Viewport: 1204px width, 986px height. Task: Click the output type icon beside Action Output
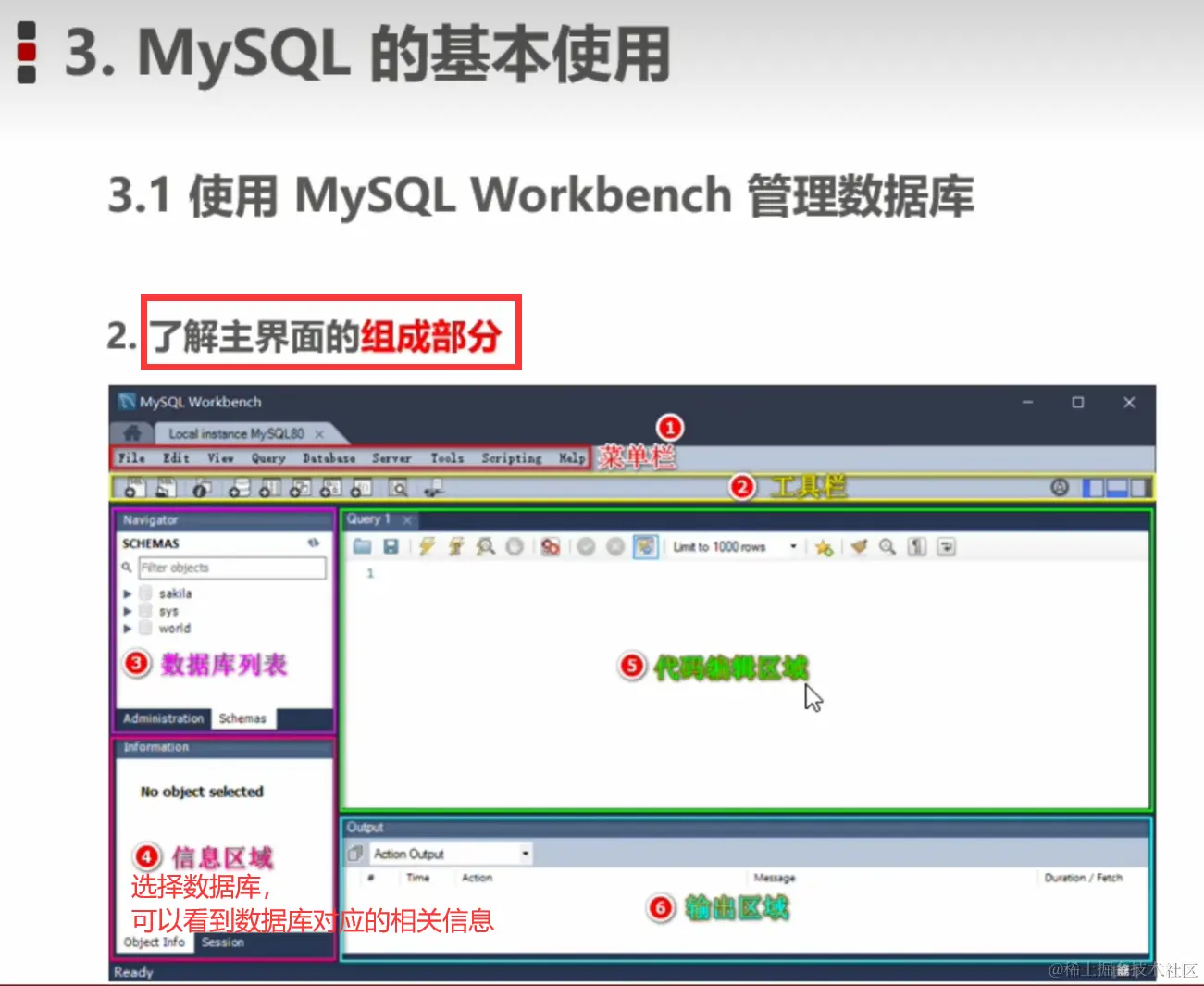pyautogui.click(x=355, y=854)
